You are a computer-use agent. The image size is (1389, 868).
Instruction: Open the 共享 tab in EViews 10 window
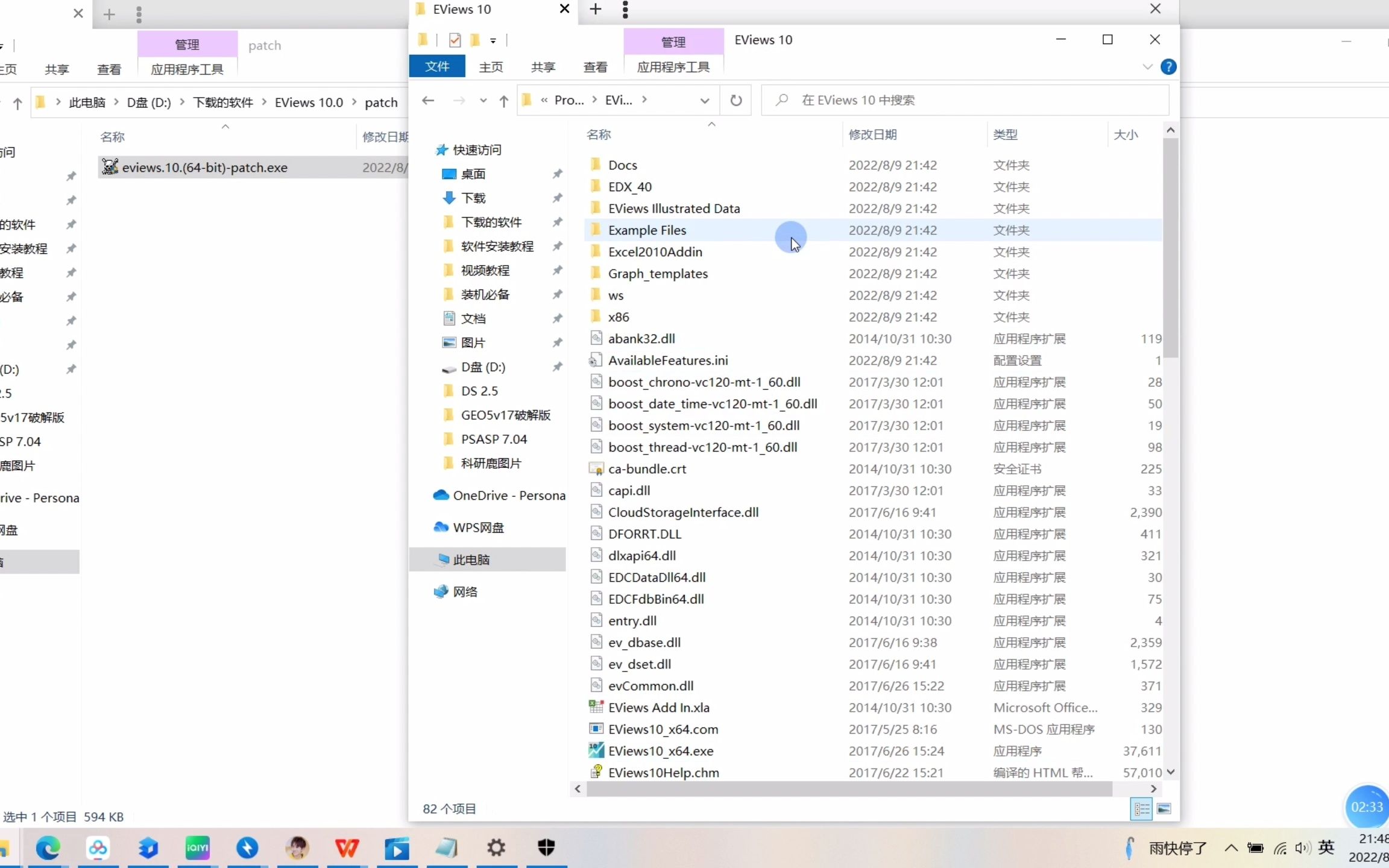click(543, 67)
